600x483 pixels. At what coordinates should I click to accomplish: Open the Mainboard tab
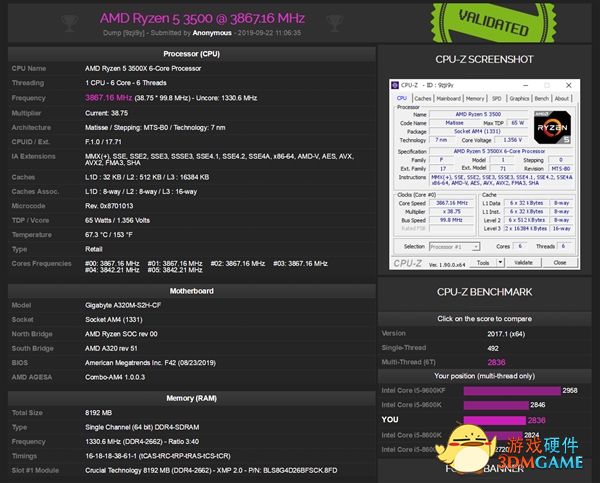click(448, 98)
